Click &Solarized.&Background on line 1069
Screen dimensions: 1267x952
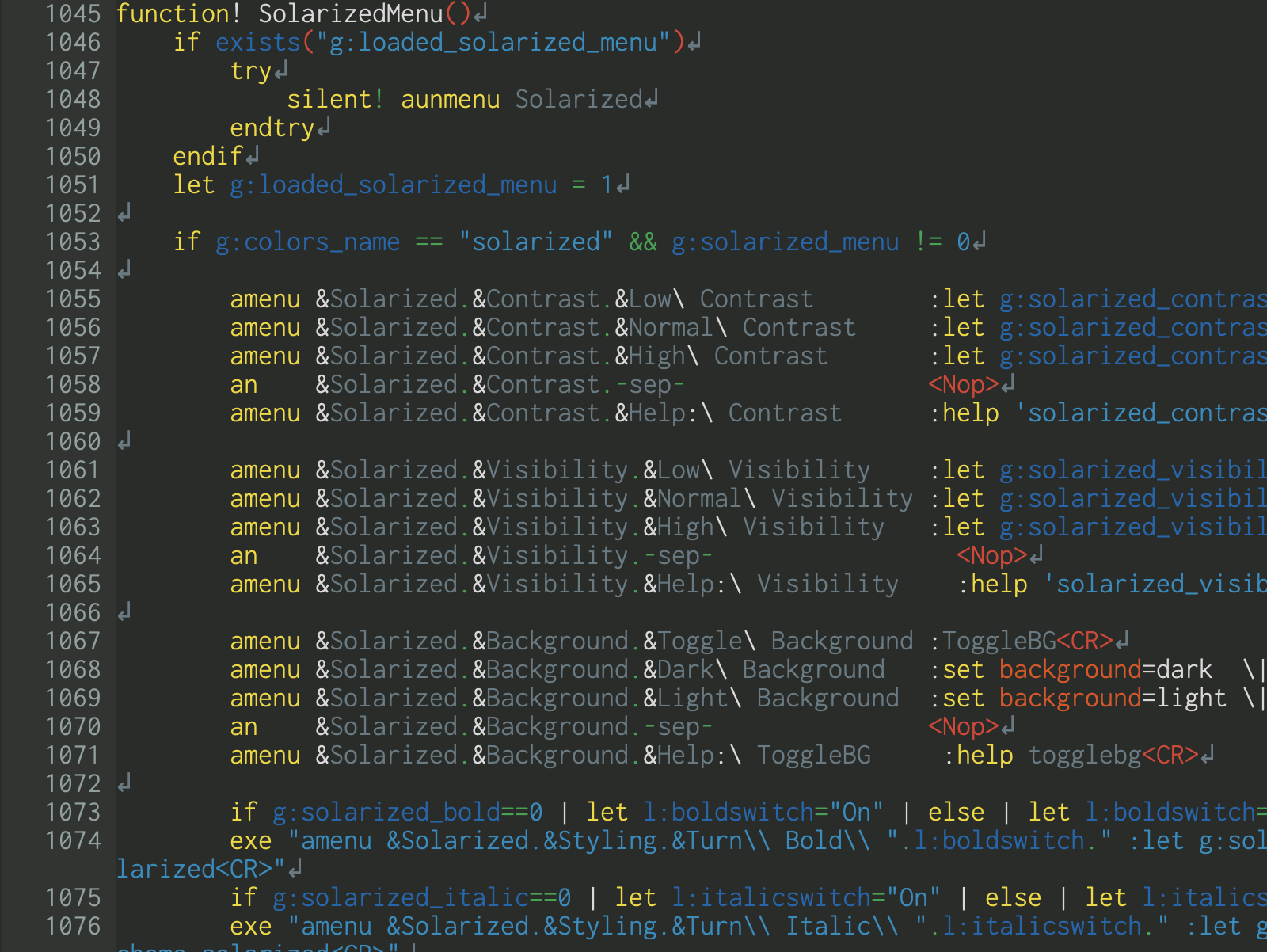coord(472,698)
